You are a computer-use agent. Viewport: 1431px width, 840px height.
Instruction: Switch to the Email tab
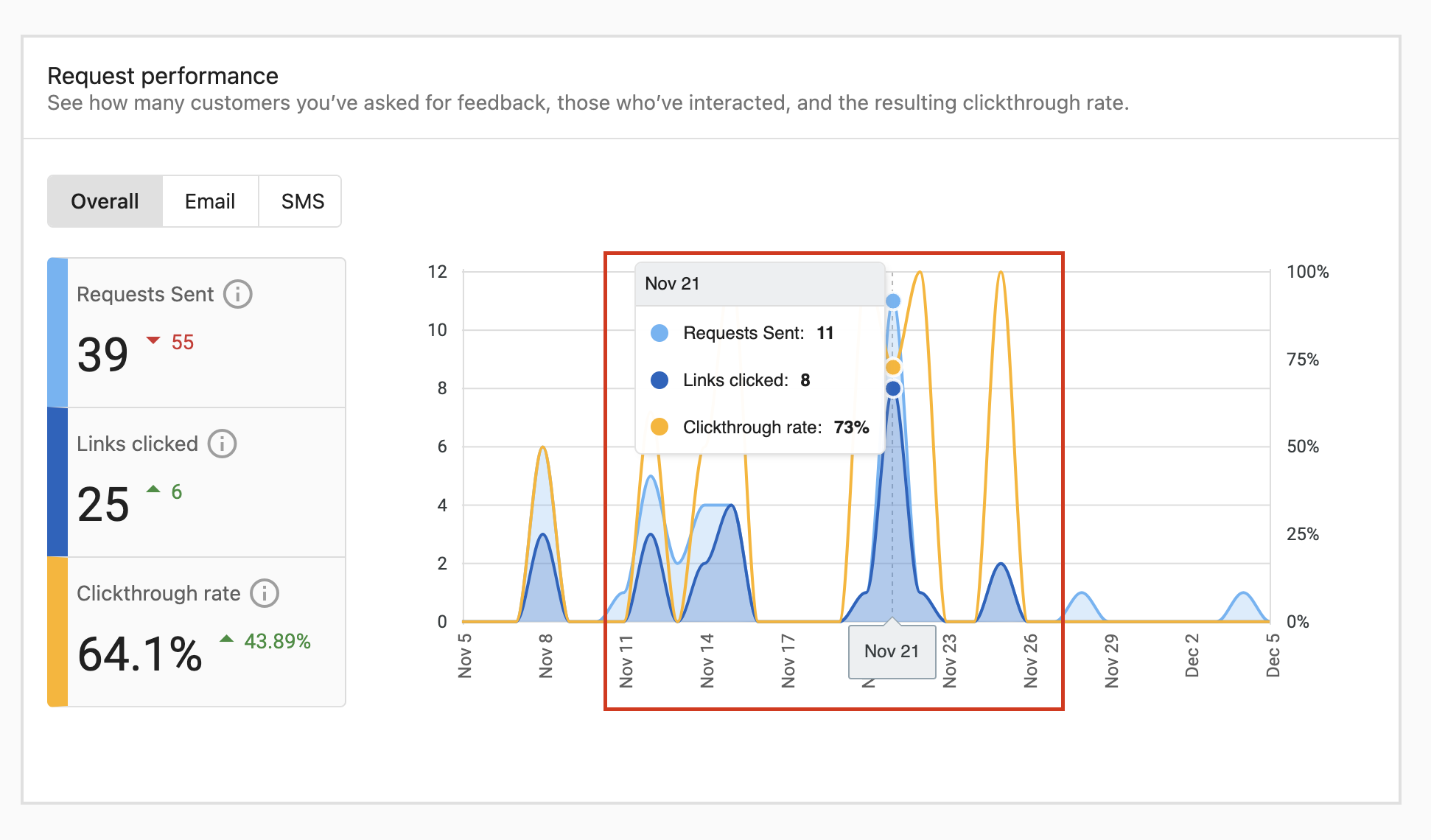click(210, 201)
